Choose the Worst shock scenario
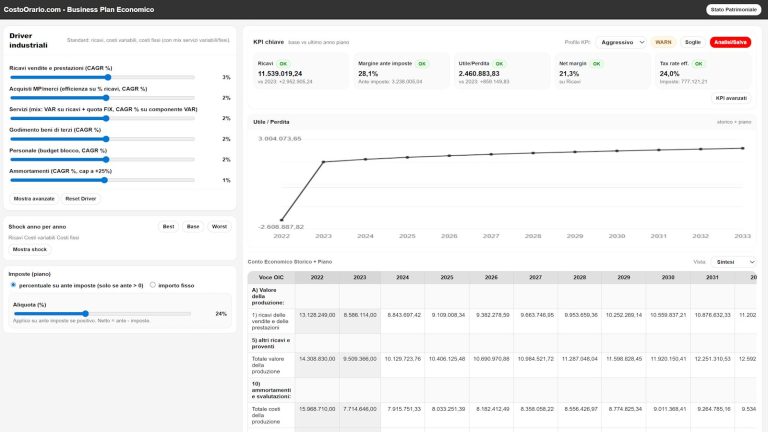This screenshot has height=432, width=768. pos(219,227)
